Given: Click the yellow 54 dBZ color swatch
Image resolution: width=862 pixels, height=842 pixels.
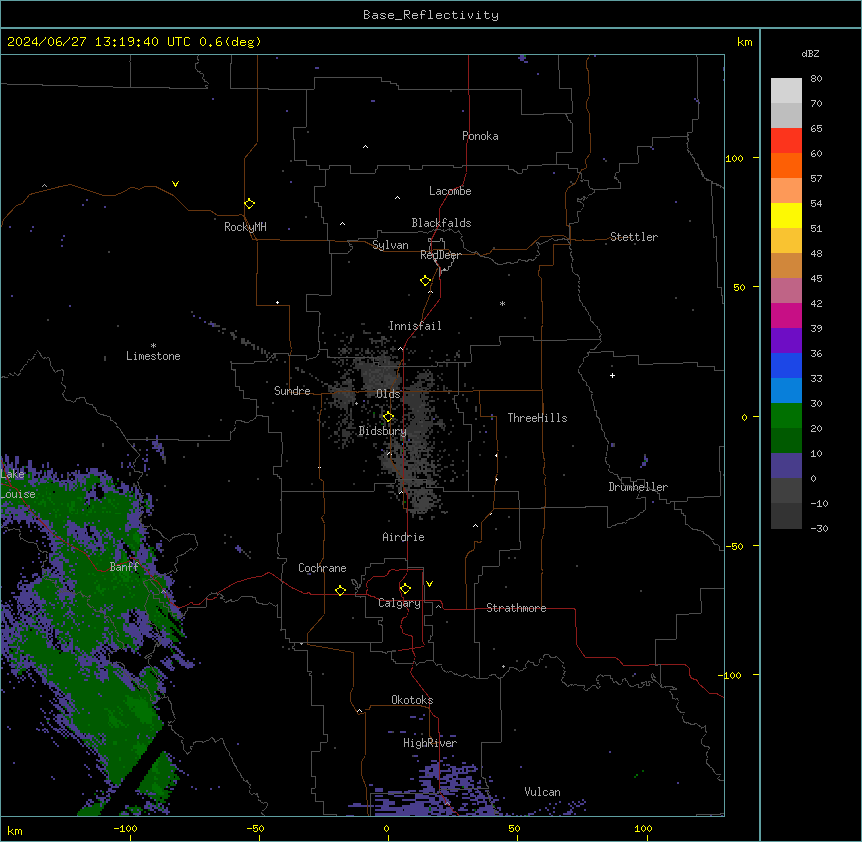Looking at the screenshot, I should (x=786, y=215).
